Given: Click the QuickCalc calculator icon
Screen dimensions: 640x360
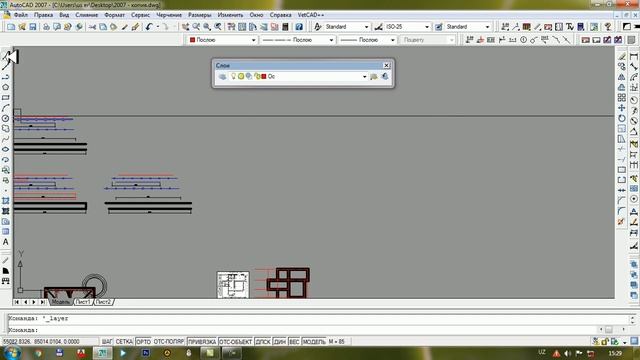Looking at the screenshot, I should tap(285, 27).
